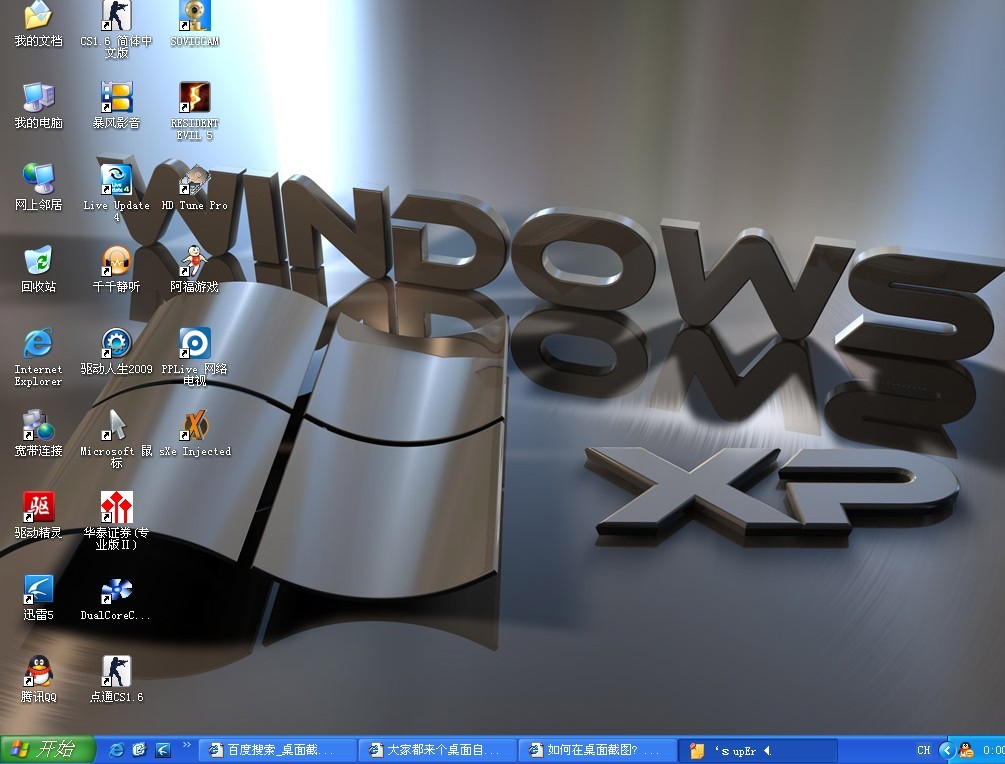The height and width of the screenshot is (764, 1005).
Task: Click the SOVIGCAM webcam shortcut
Action: (x=195, y=24)
